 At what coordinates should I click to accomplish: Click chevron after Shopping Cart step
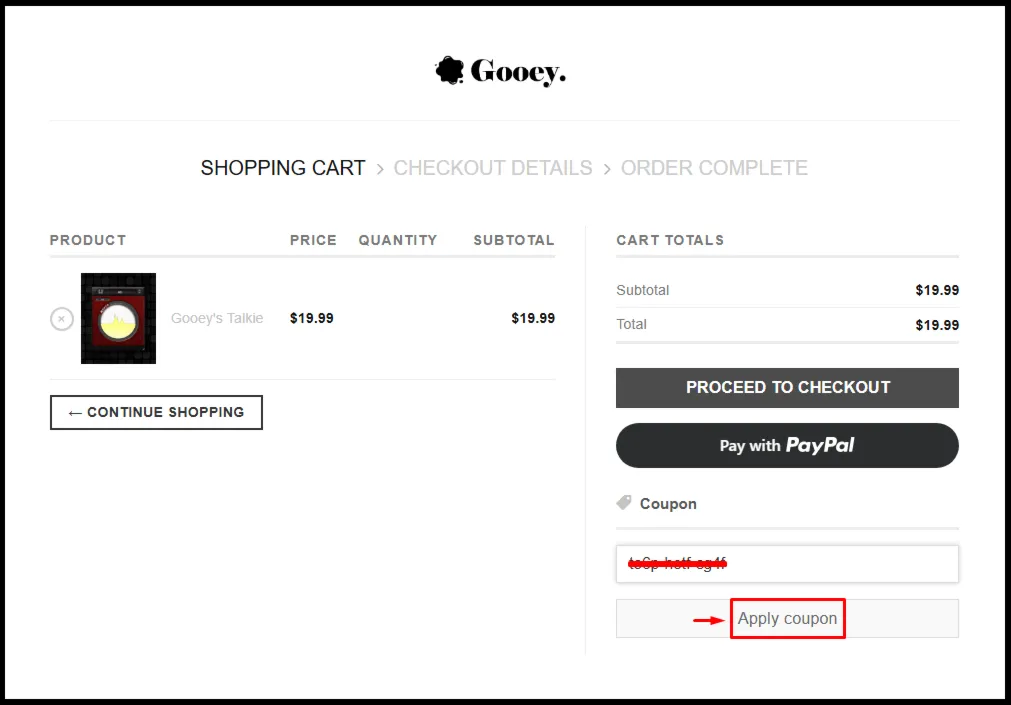(x=380, y=169)
